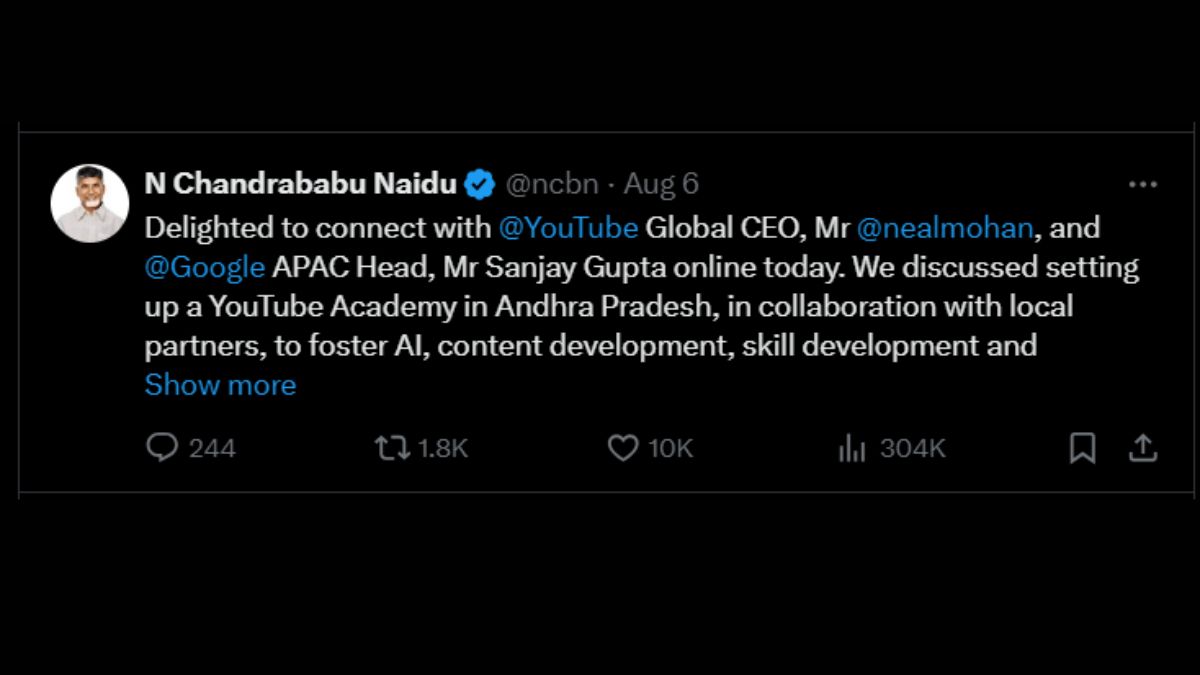Open the @YouTube mention link
The image size is (1200, 675).
(x=568, y=228)
